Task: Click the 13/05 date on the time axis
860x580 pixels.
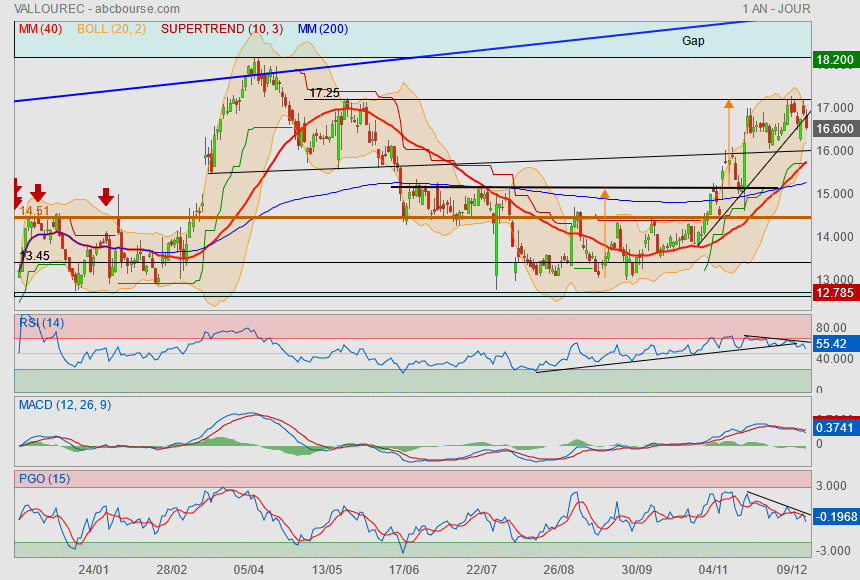Action: click(327, 570)
